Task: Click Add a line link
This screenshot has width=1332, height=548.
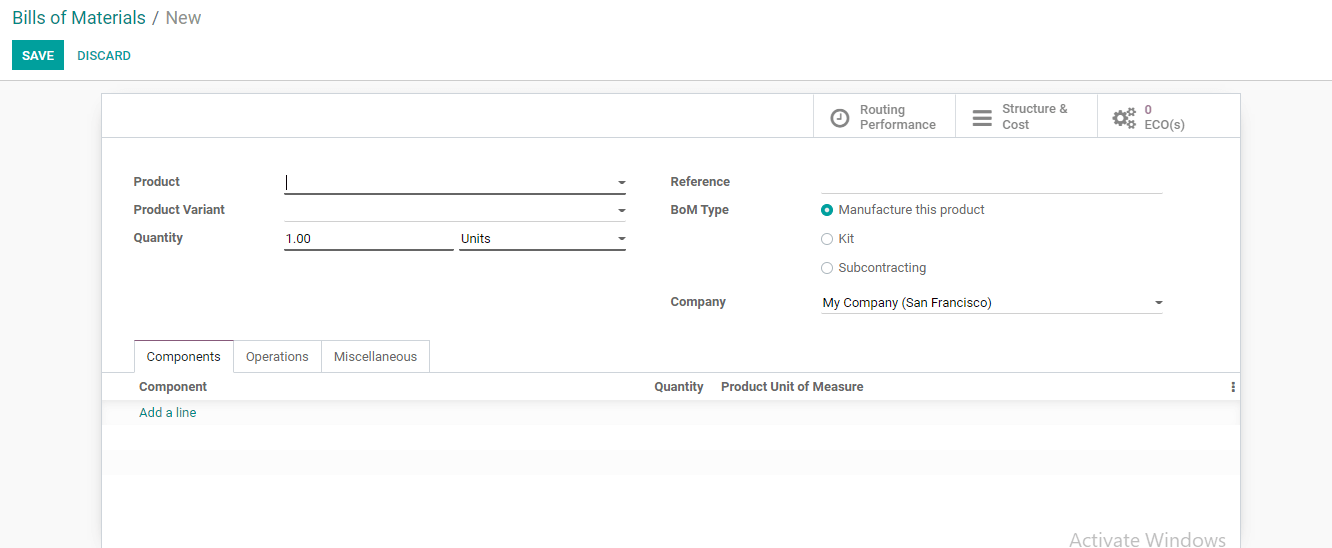Action: click(x=168, y=413)
